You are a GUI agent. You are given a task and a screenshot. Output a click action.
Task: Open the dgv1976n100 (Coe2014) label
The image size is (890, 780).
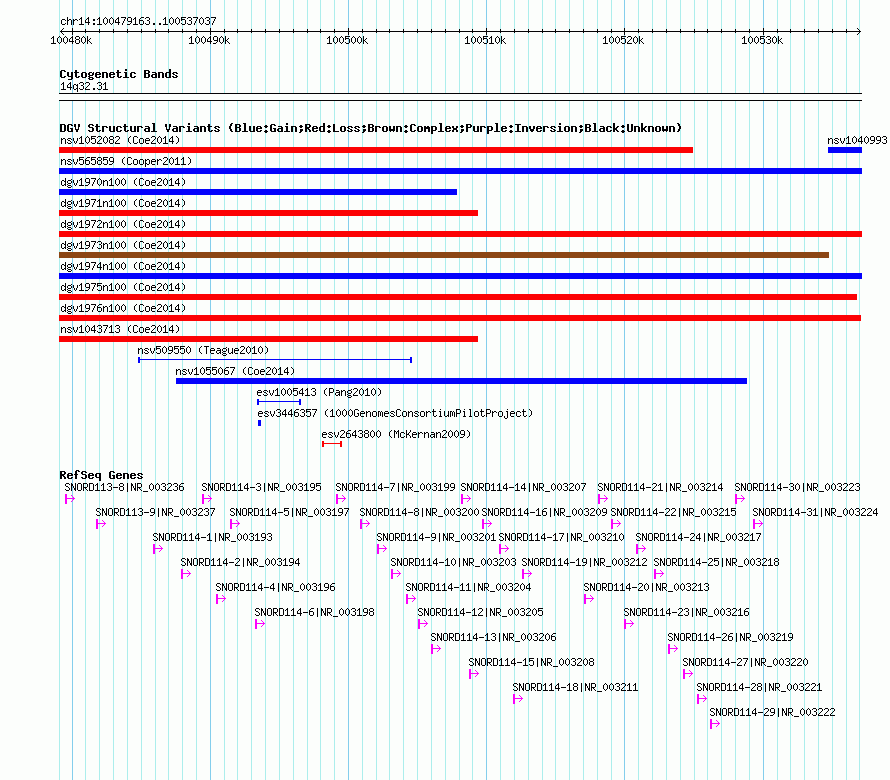(x=123, y=308)
